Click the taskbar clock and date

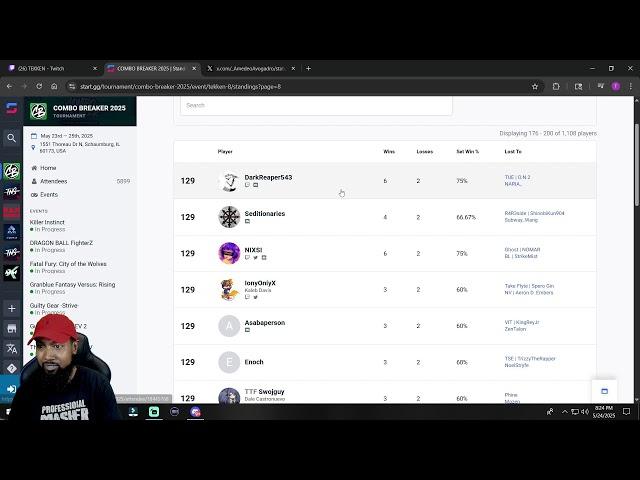point(604,412)
